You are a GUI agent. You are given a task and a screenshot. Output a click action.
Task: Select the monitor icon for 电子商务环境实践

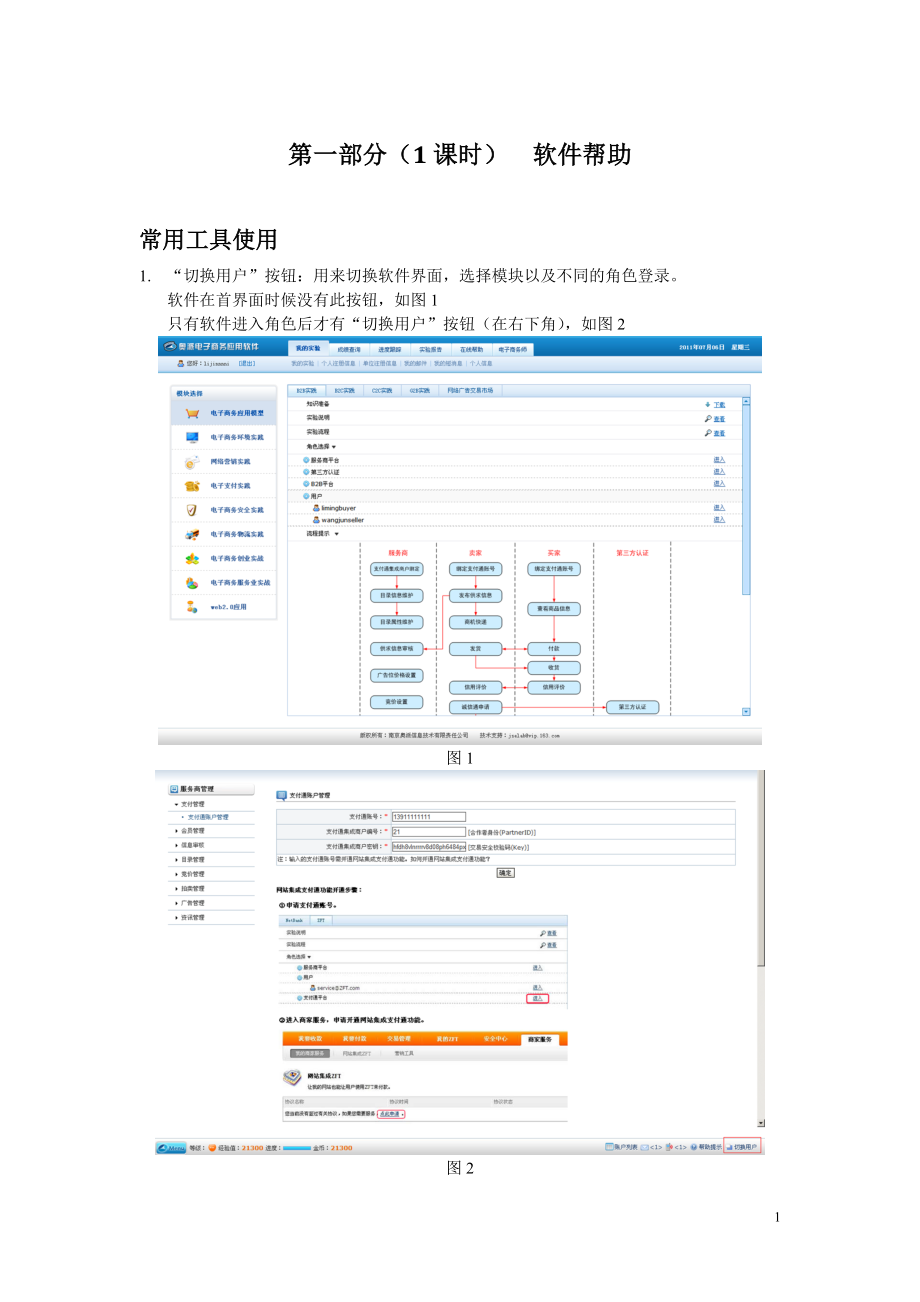click(x=192, y=437)
